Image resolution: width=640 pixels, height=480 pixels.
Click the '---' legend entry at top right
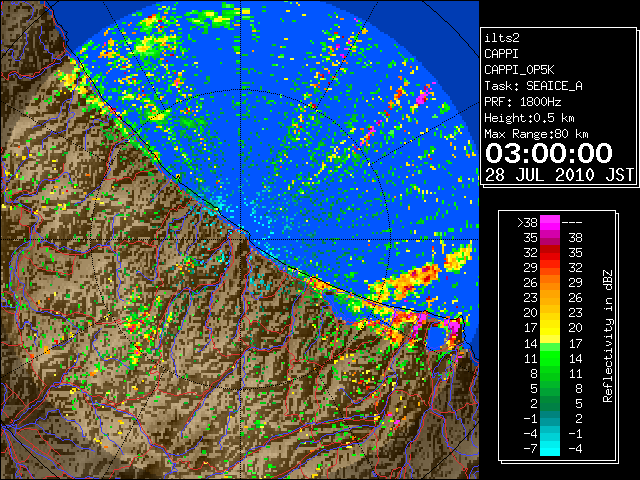point(572,222)
